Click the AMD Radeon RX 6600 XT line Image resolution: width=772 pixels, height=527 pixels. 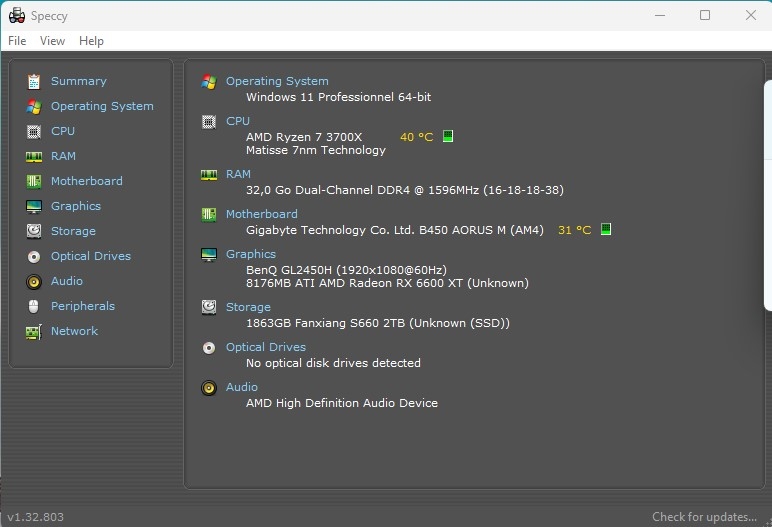(387, 283)
